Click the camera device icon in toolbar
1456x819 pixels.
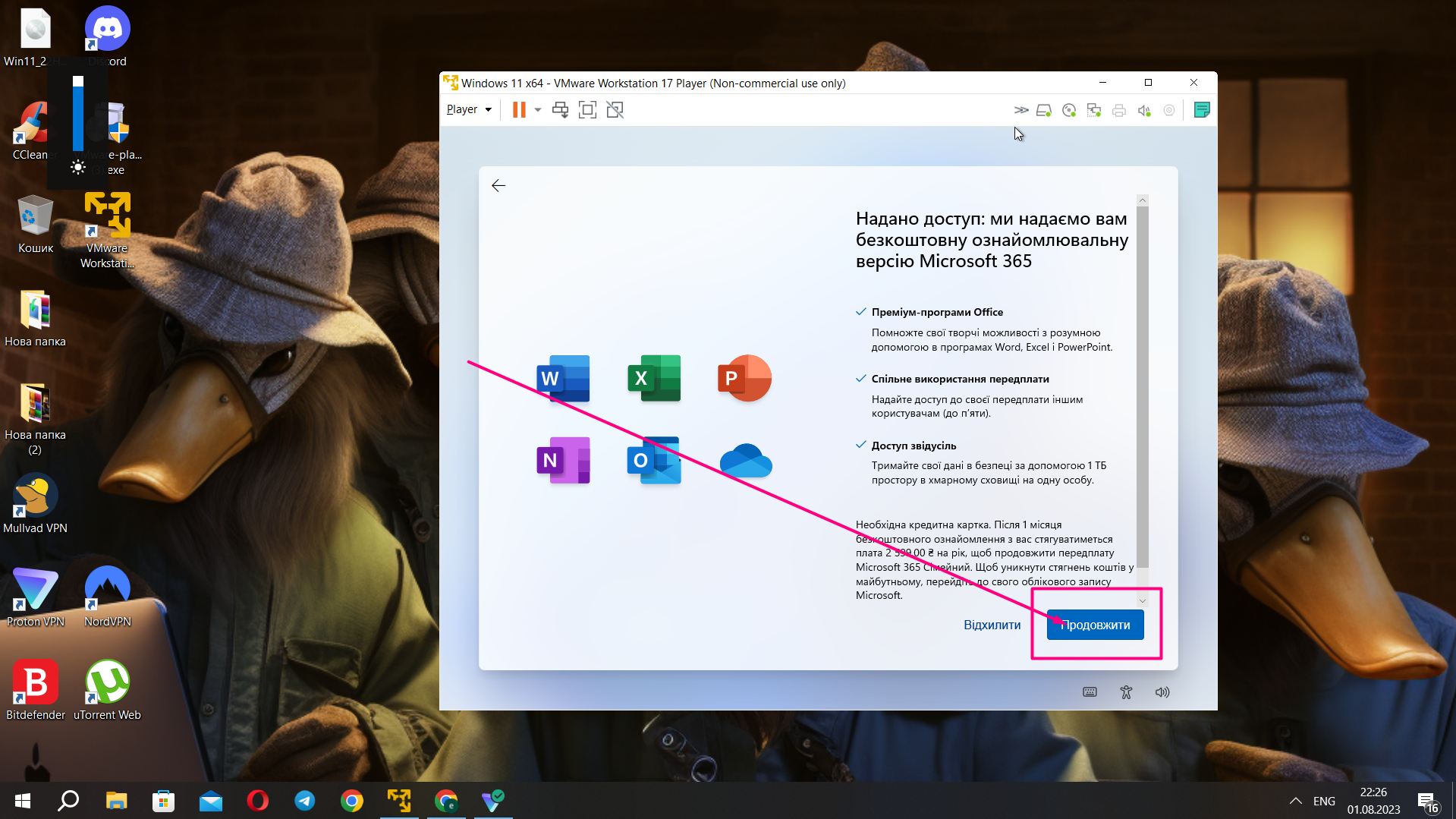click(1169, 110)
